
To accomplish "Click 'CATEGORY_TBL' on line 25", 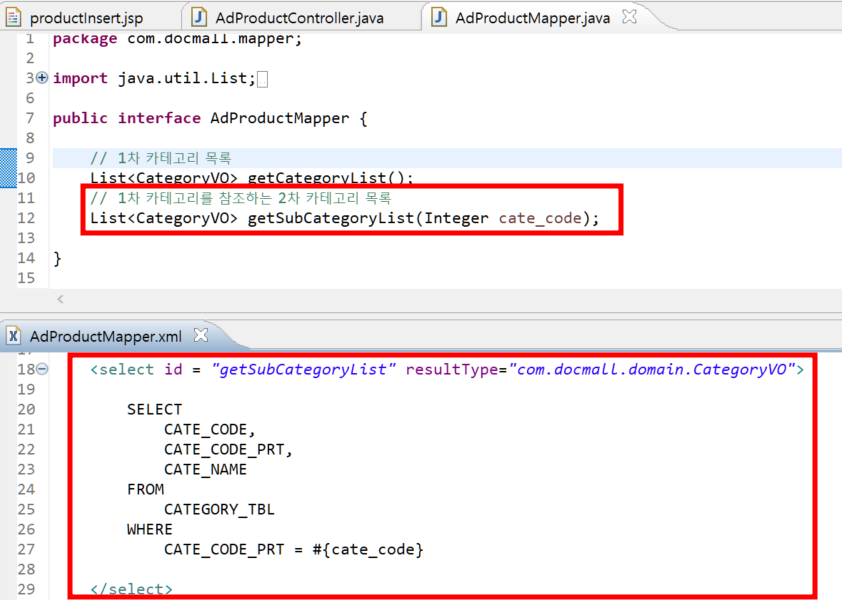I will pyautogui.click(x=219, y=509).
